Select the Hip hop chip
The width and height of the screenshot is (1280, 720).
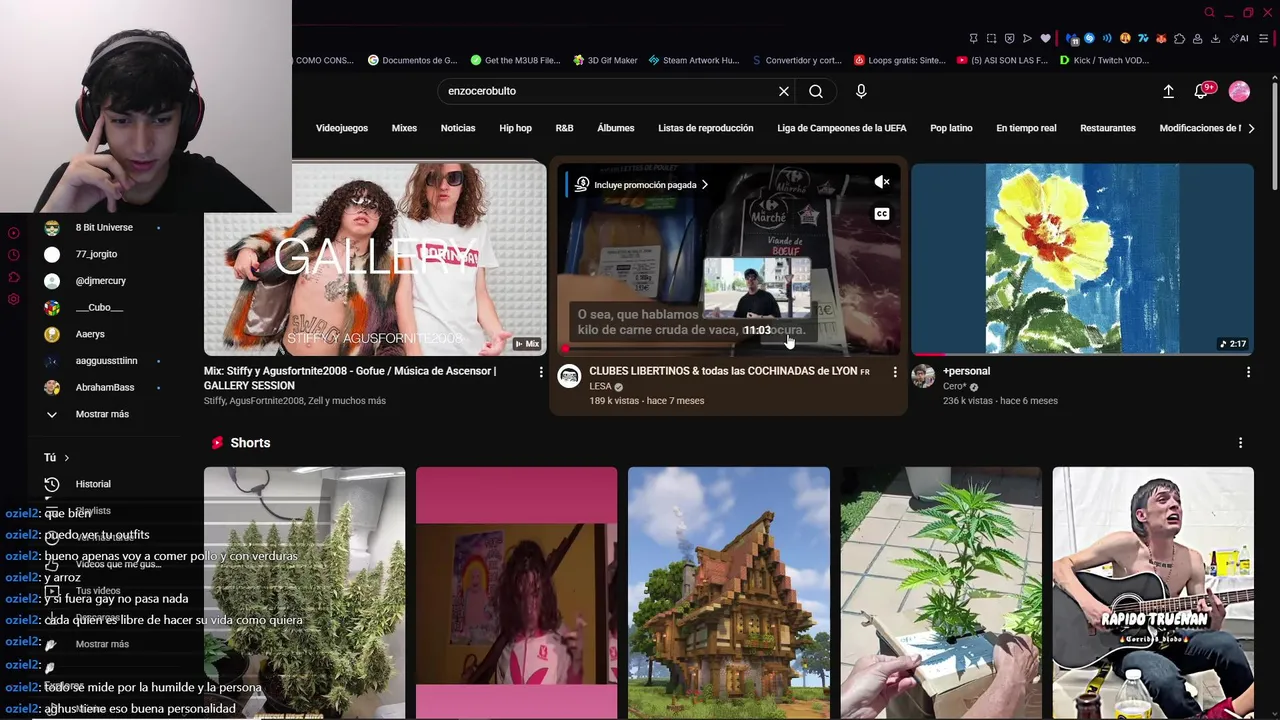(x=515, y=128)
